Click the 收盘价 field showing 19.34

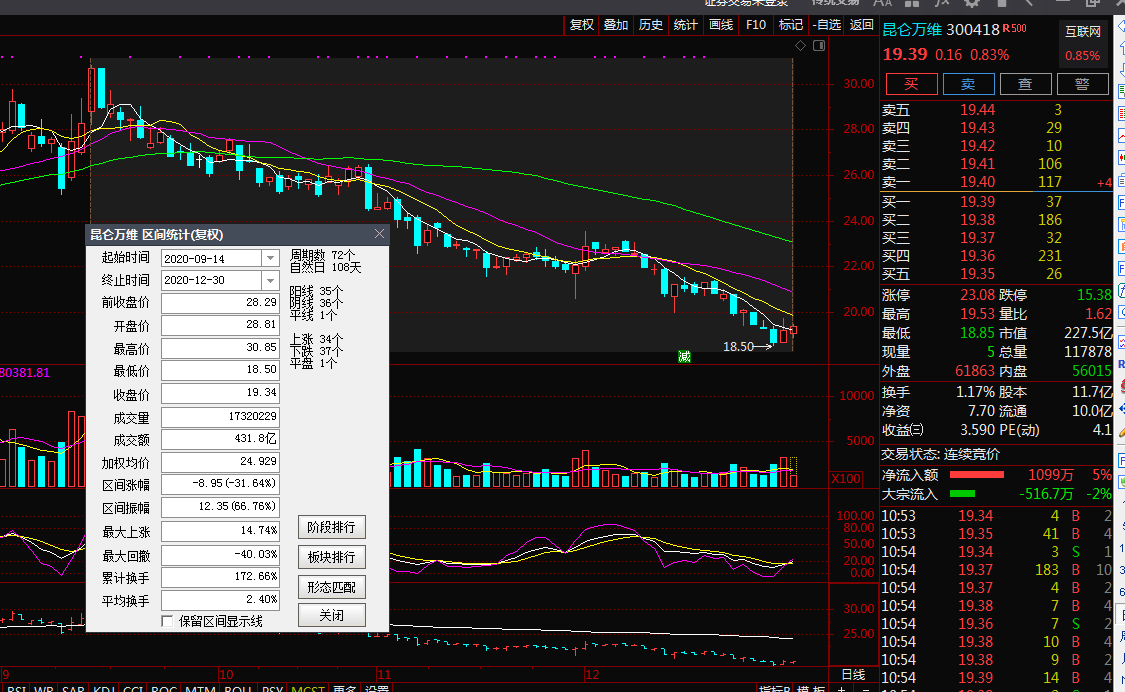tap(220, 393)
